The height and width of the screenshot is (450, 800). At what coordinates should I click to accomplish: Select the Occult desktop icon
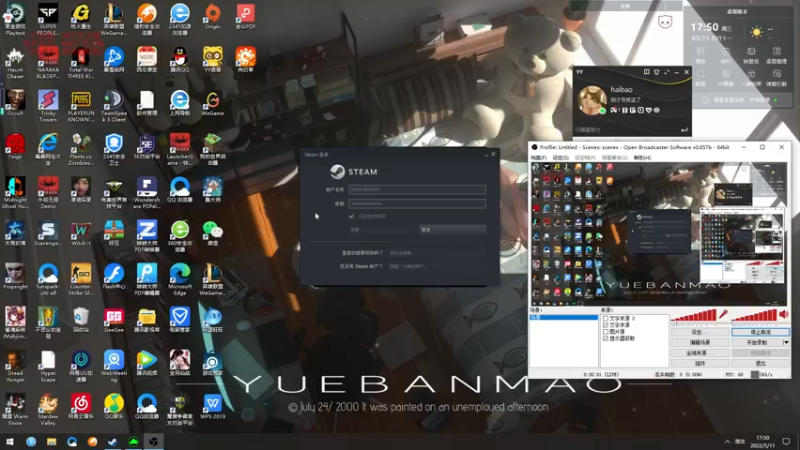click(15, 103)
